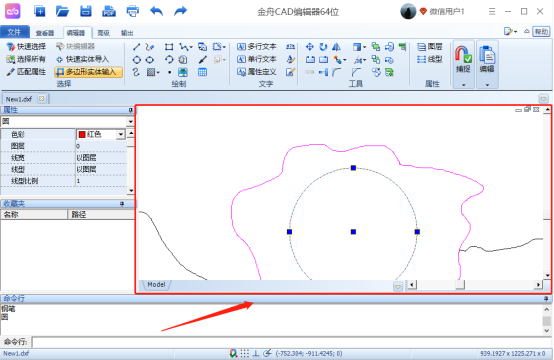
Task: Insert a table with the grid icon
Action: 202,72
